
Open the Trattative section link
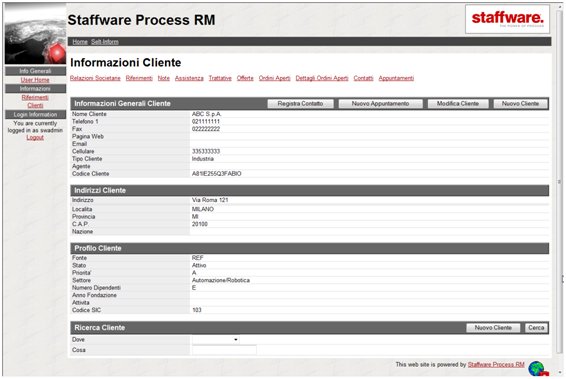[x=220, y=78]
